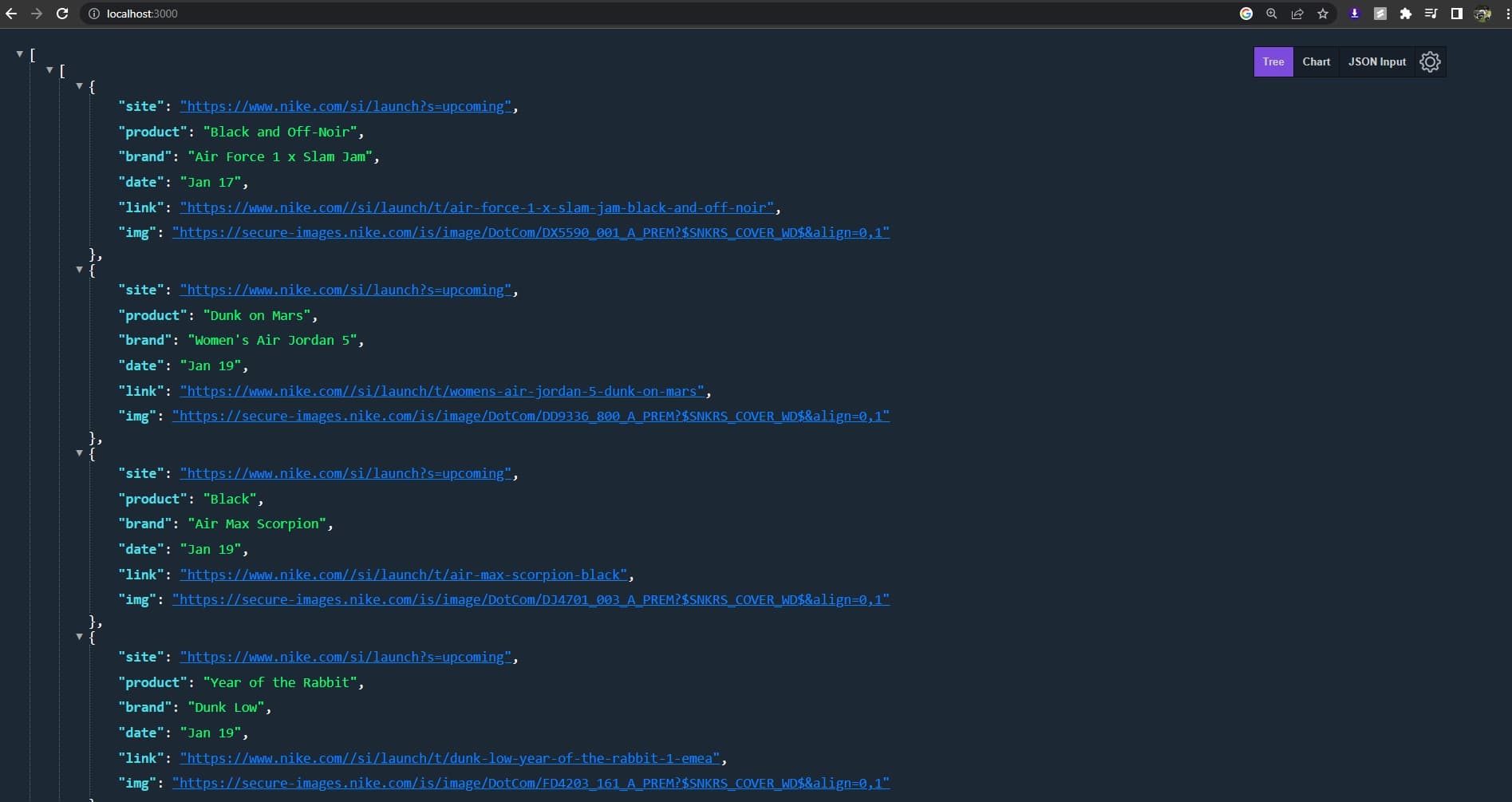The width and height of the screenshot is (1512, 802).
Task: Open the DX5590_001 image URL
Action: point(531,232)
